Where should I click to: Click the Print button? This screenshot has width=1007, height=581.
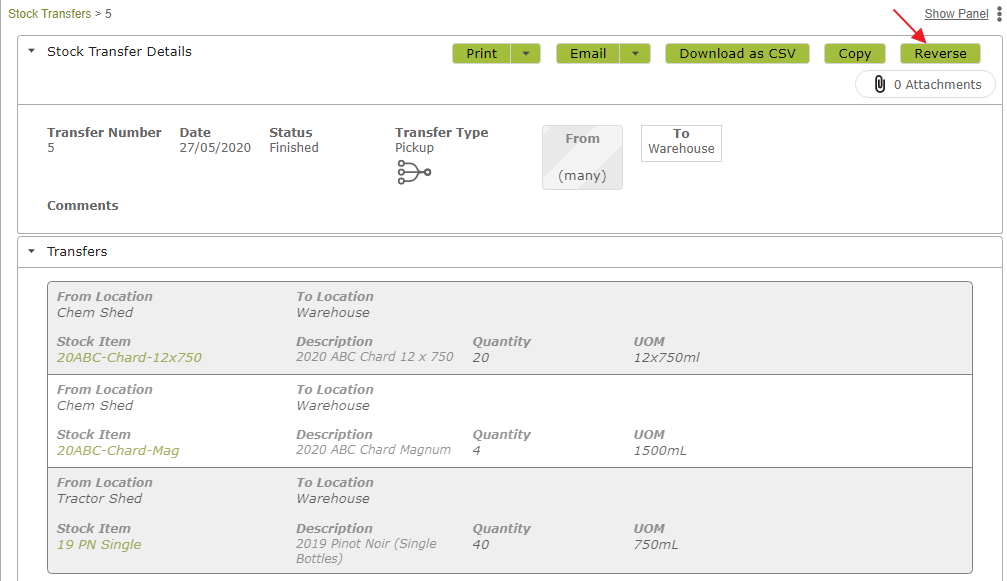coord(482,53)
